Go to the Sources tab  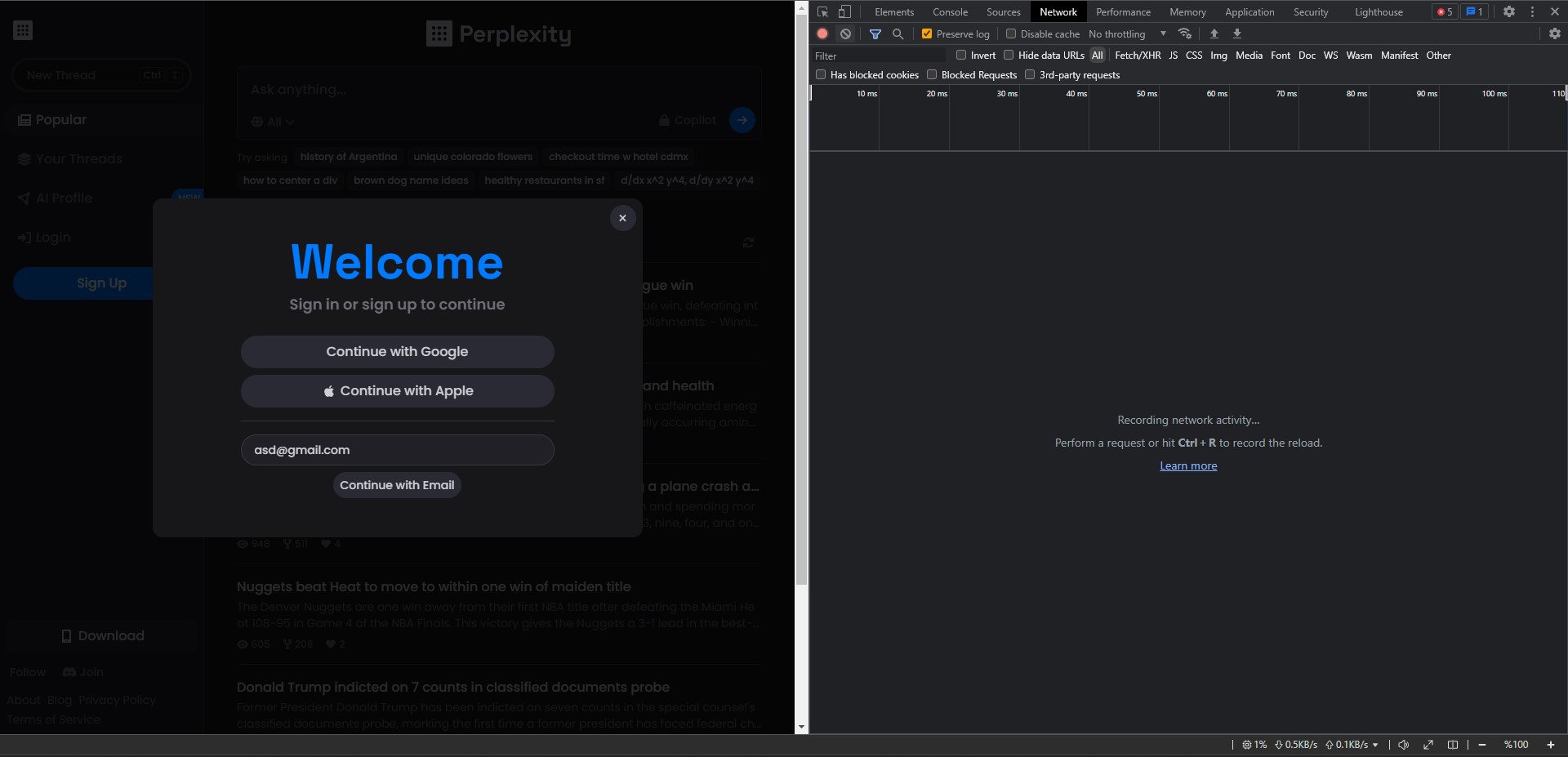pyautogui.click(x=1003, y=11)
